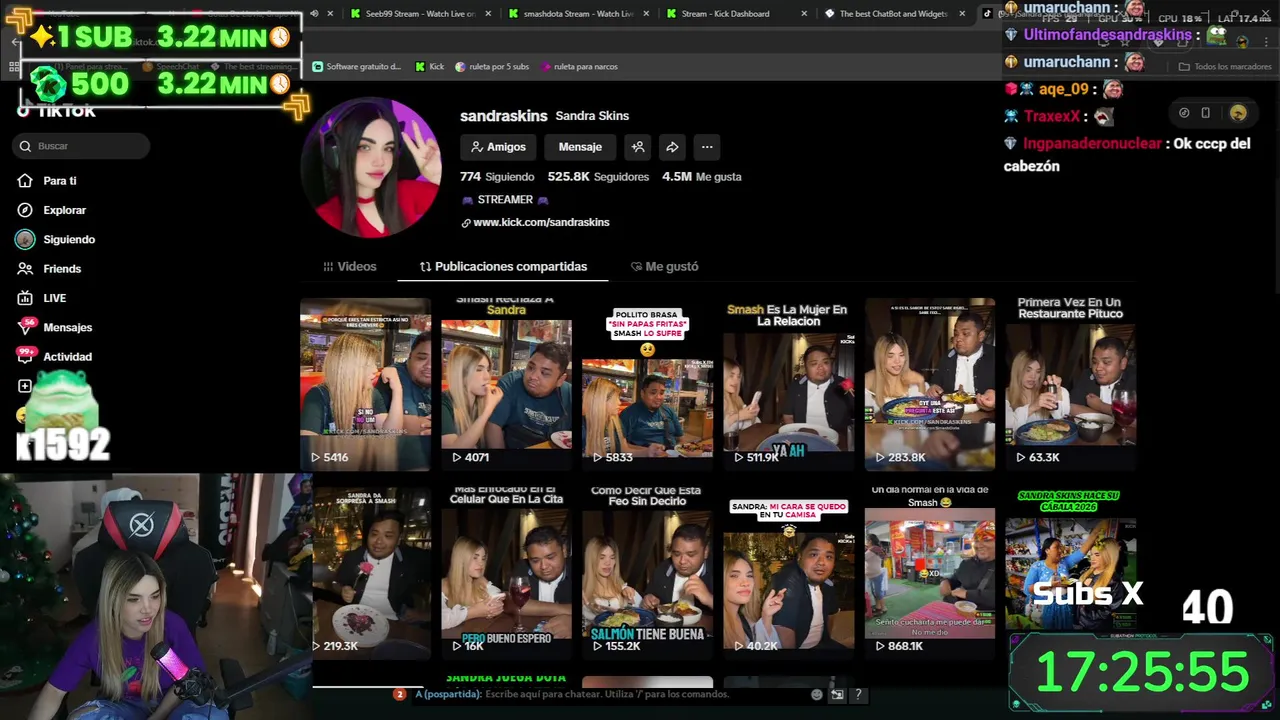Close the Stream - Kick Dashboard tab
1280x720 pixels.
coord(802,14)
